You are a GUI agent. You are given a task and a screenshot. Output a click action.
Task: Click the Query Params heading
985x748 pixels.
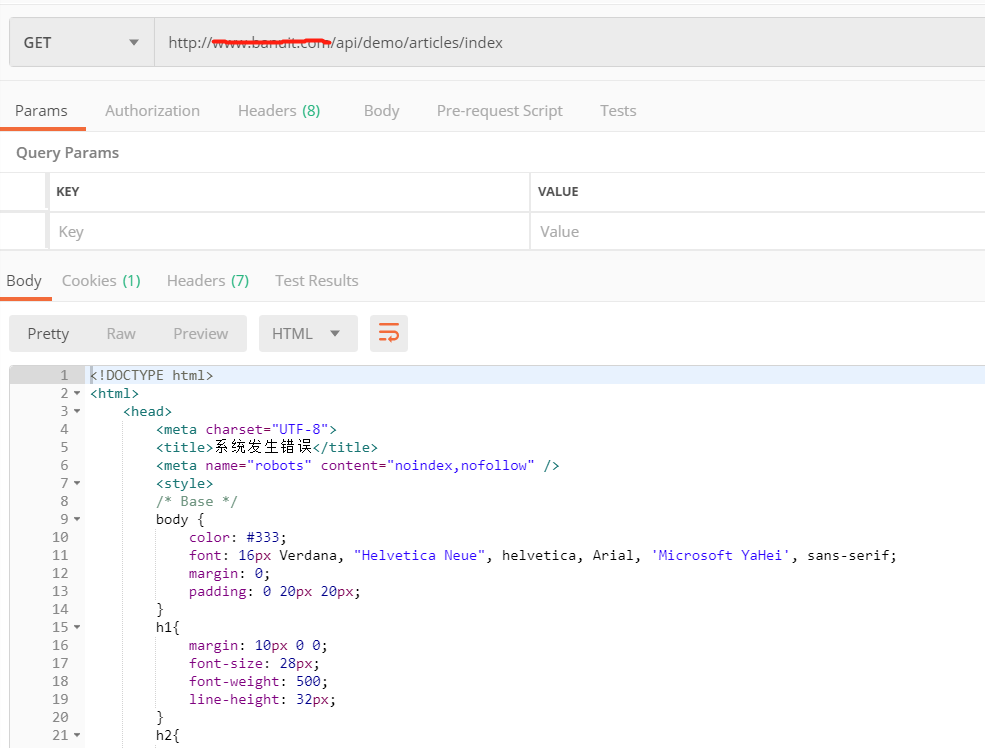pos(67,153)
